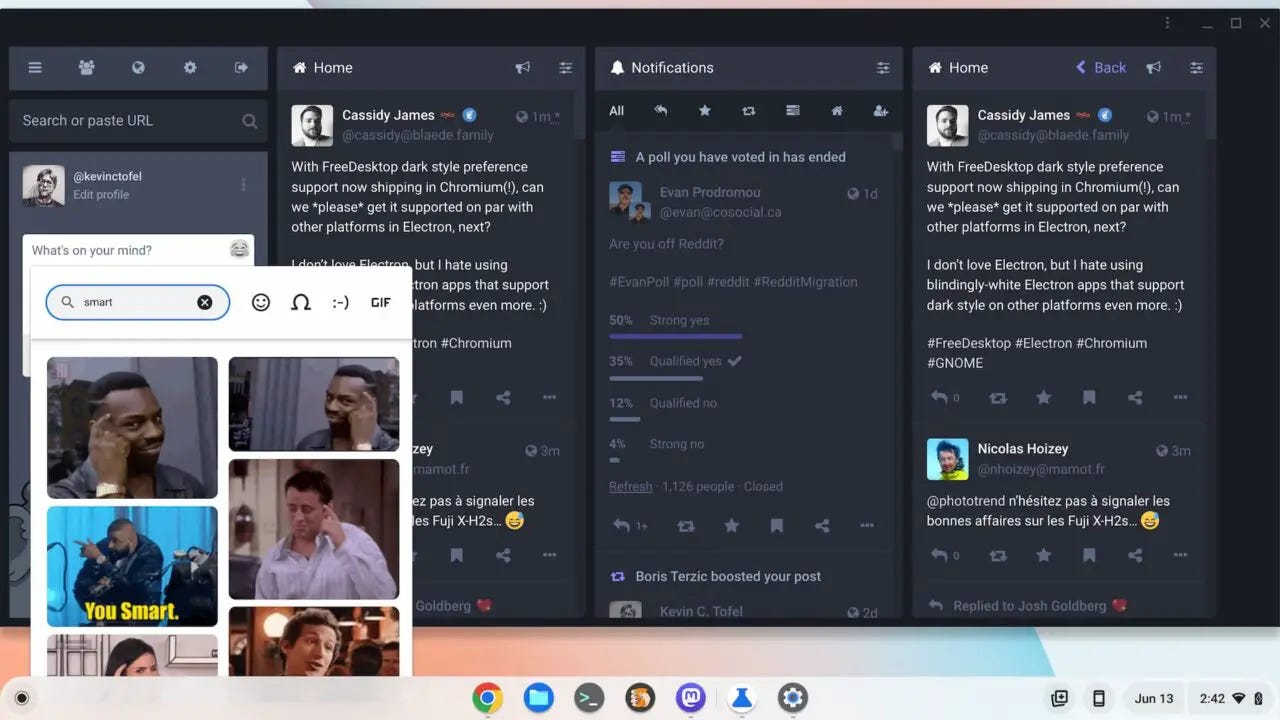Click the Refresh link under the poll
This screenshot has width=1280, height=720.
click(x=630, y=486)
